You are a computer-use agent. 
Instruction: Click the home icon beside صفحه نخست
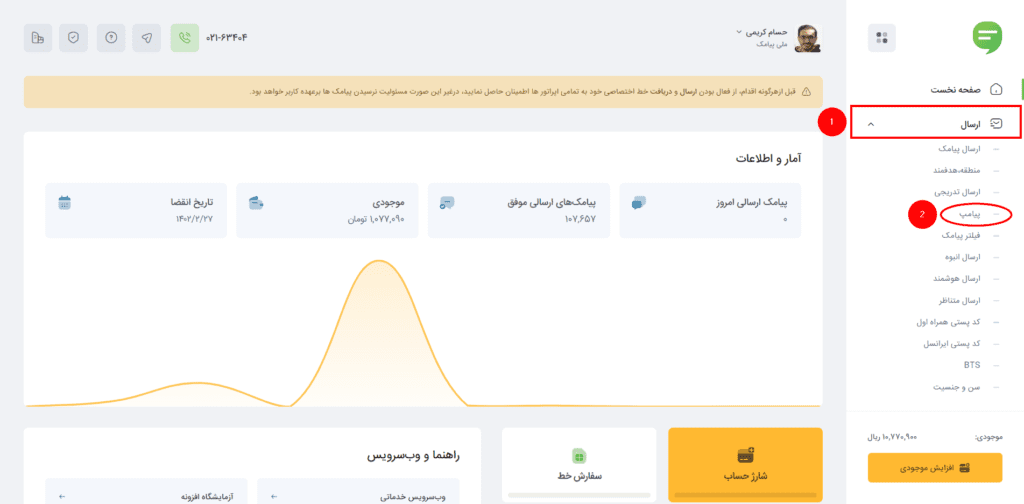[997, 89]
